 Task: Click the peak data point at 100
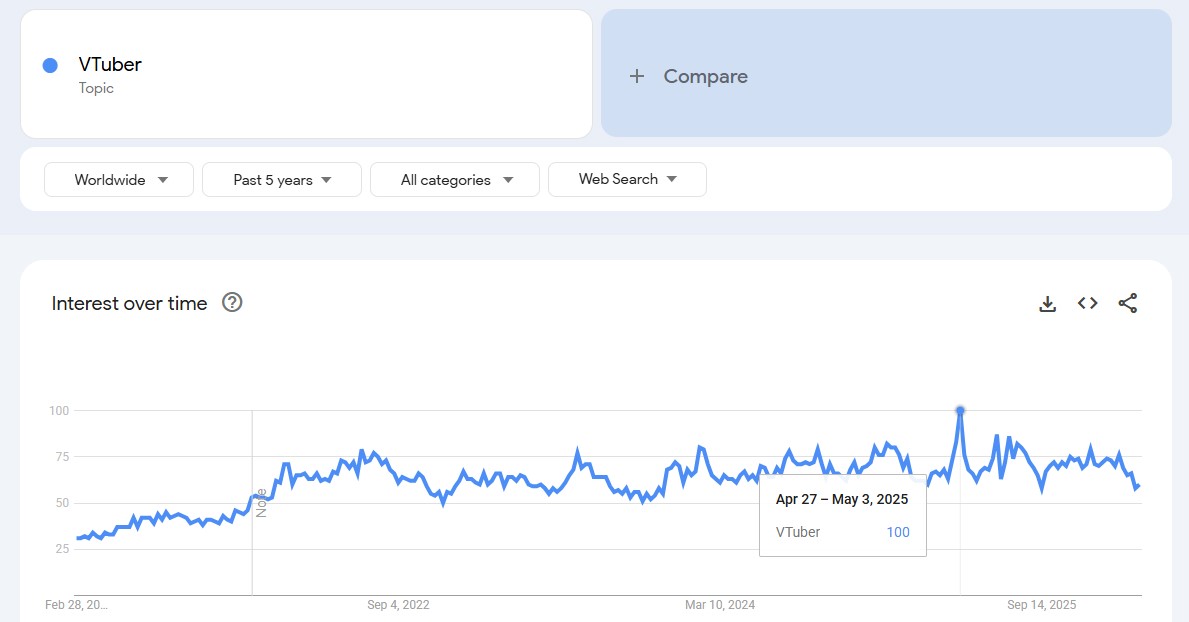point(960,410)
